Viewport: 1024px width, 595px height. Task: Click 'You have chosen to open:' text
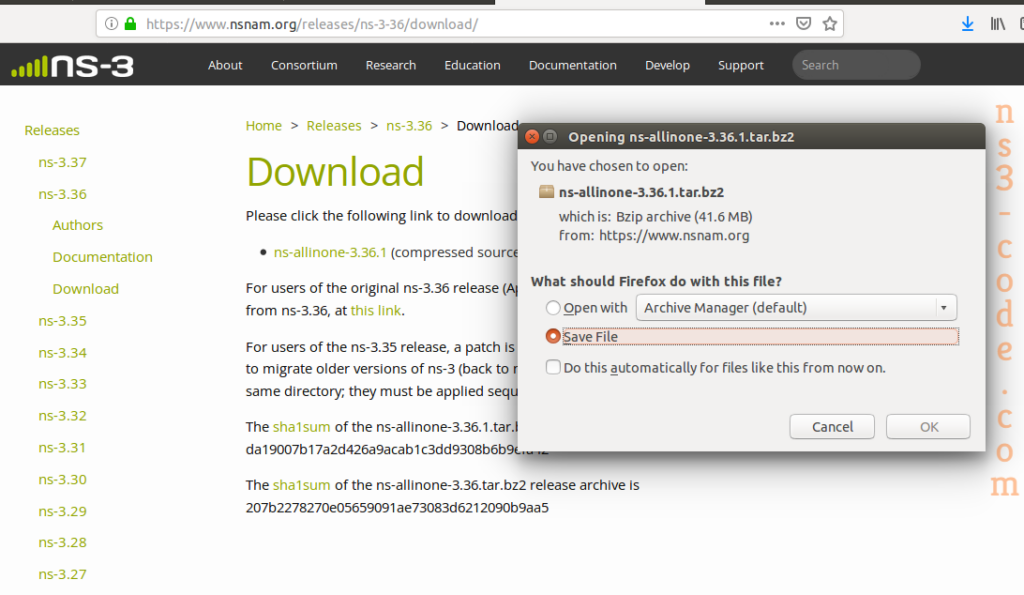pyautogui.click(x=609, y=166)
